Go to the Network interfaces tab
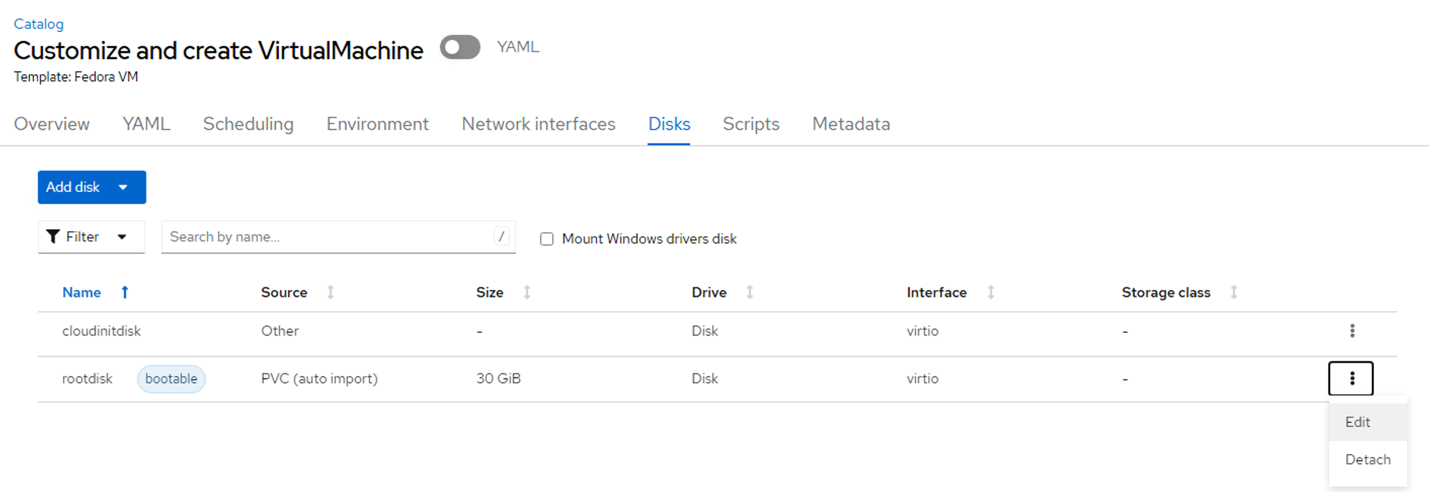1429x492 pixels. [538, 124]
